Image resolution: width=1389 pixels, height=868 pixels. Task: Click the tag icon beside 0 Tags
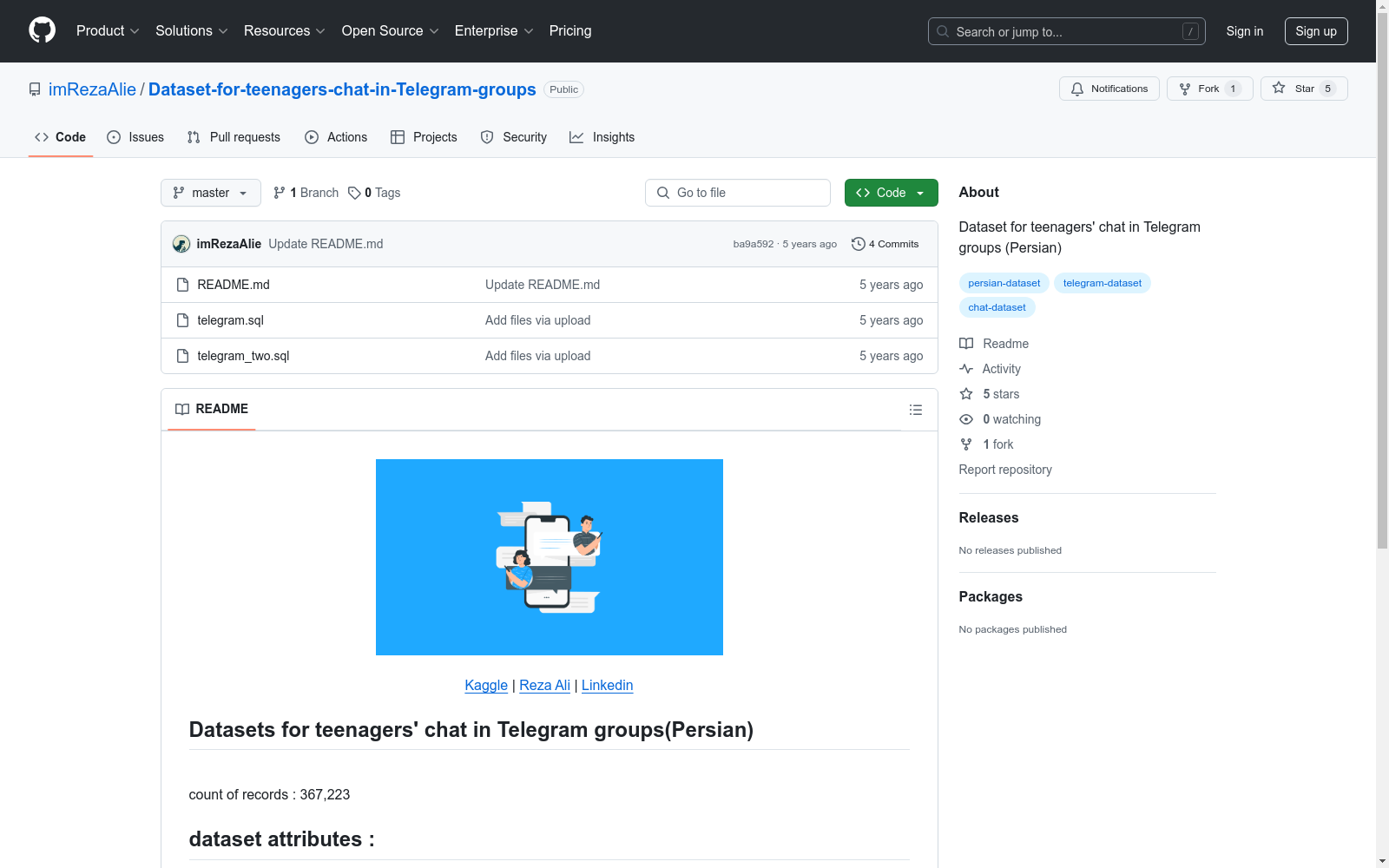[354, 193]
